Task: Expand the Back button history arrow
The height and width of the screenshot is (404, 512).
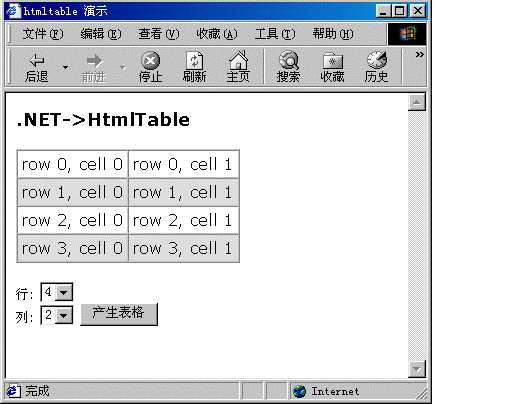Action: tap(65, 67)
